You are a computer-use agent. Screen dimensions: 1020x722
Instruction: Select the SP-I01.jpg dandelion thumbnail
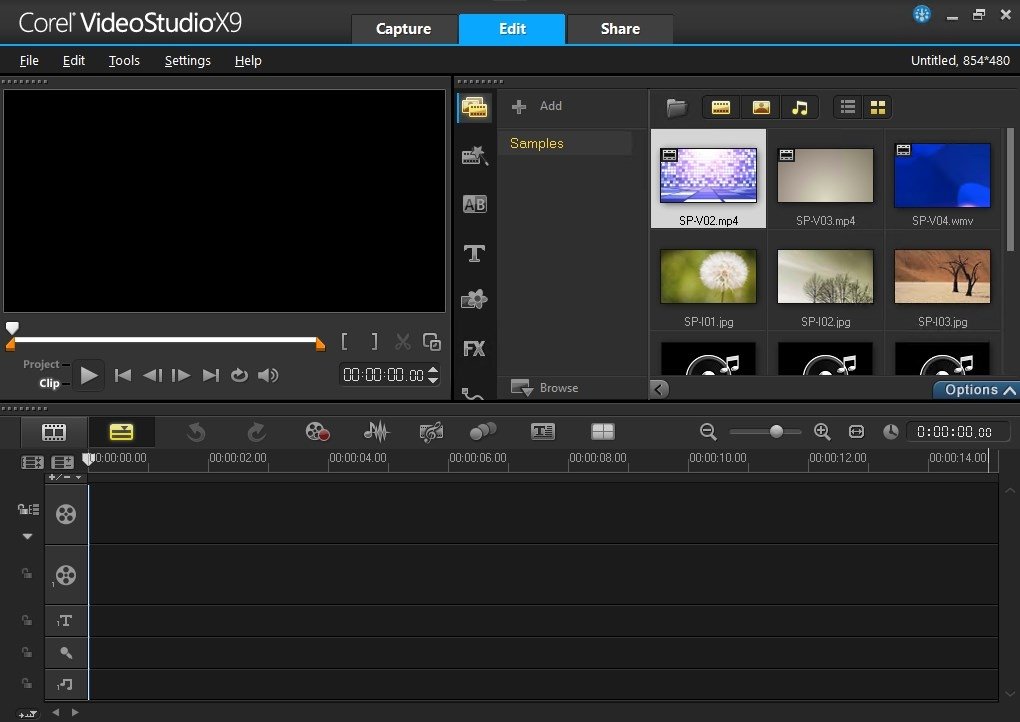coord(708,277)
